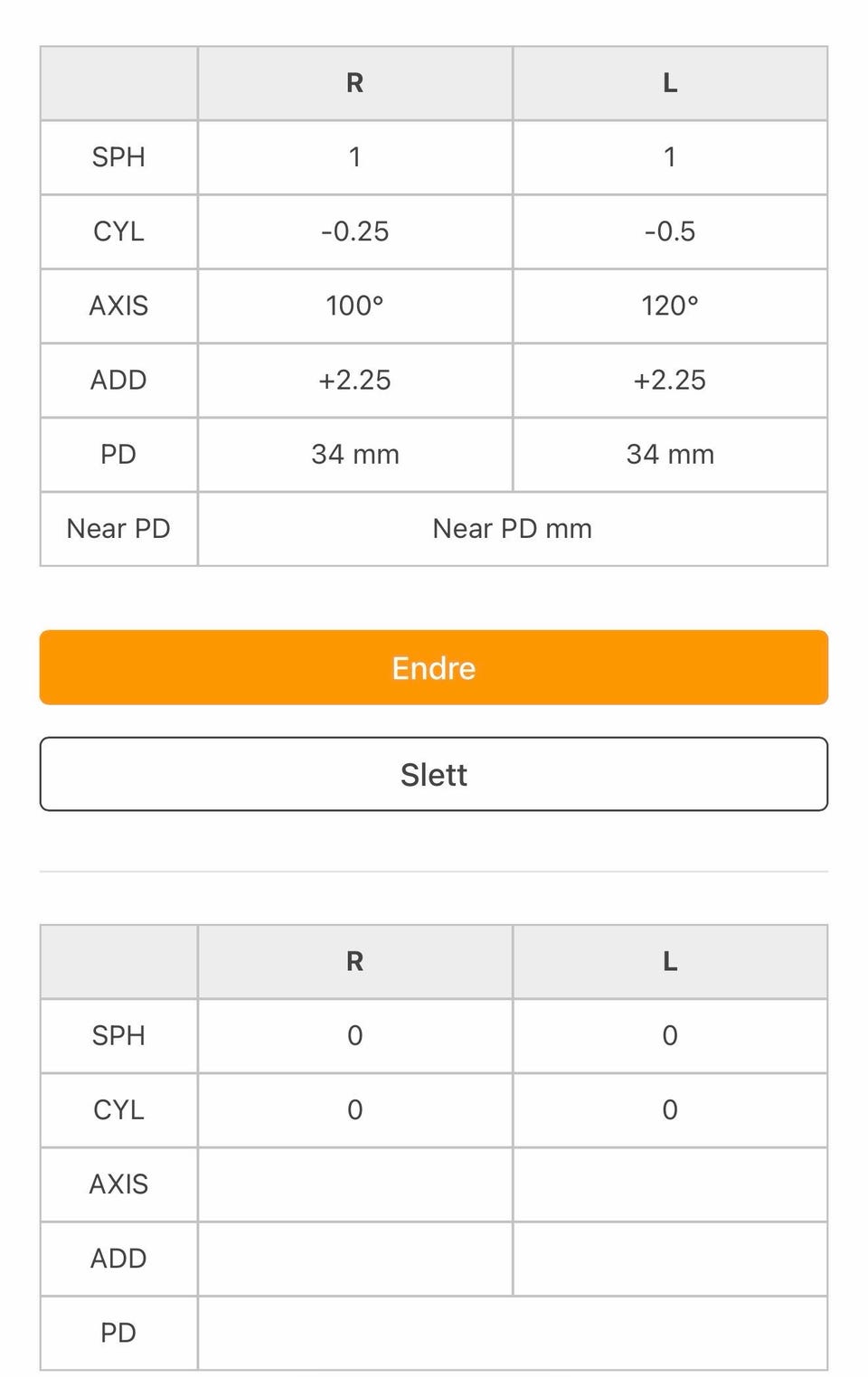The image size is (868, 1377).
Task: Click empty right AXIS cell in second table
Action: tap(354, 1184)
